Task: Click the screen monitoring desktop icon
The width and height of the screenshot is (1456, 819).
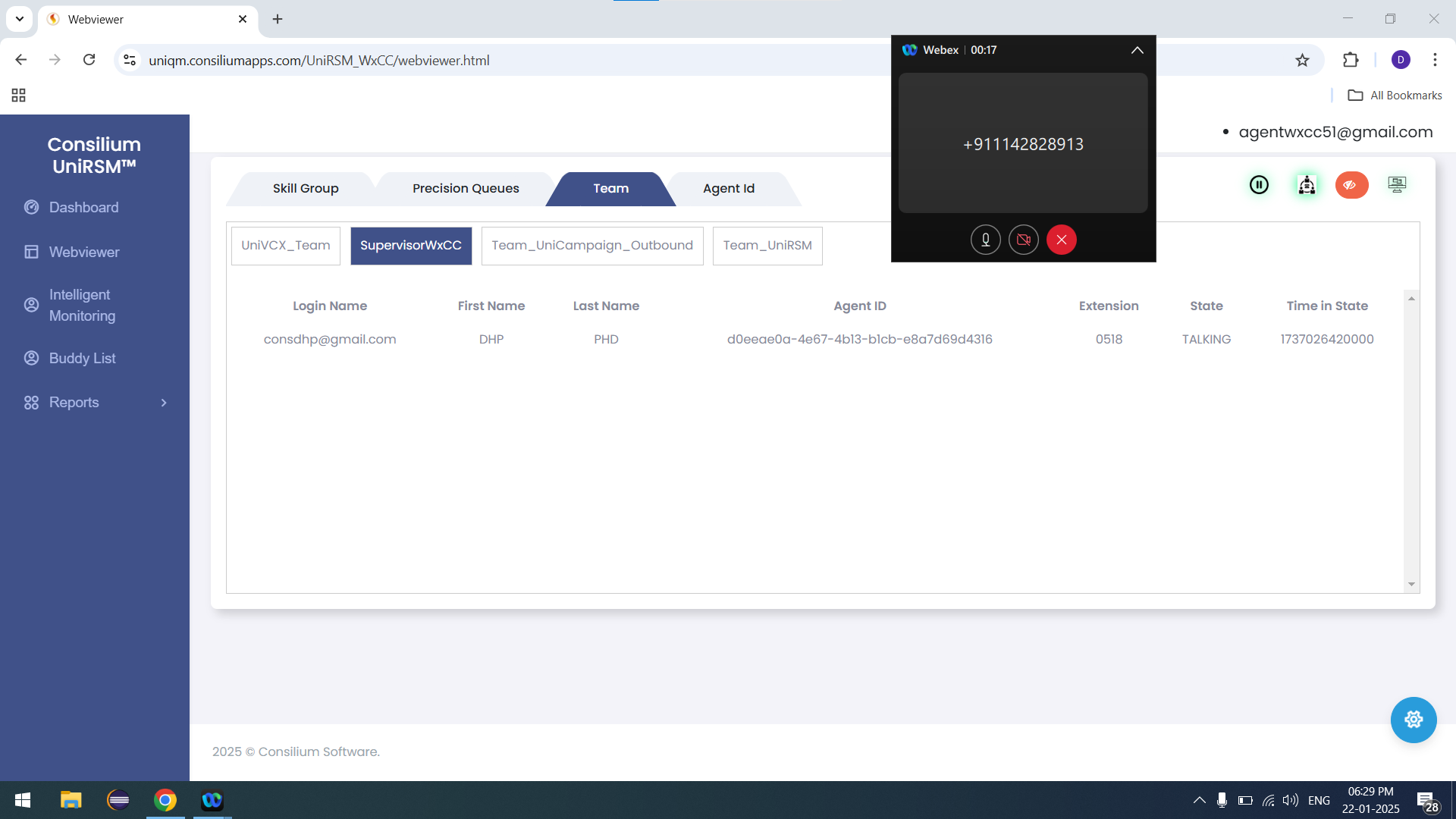Action: click(x=1397, y=185)
